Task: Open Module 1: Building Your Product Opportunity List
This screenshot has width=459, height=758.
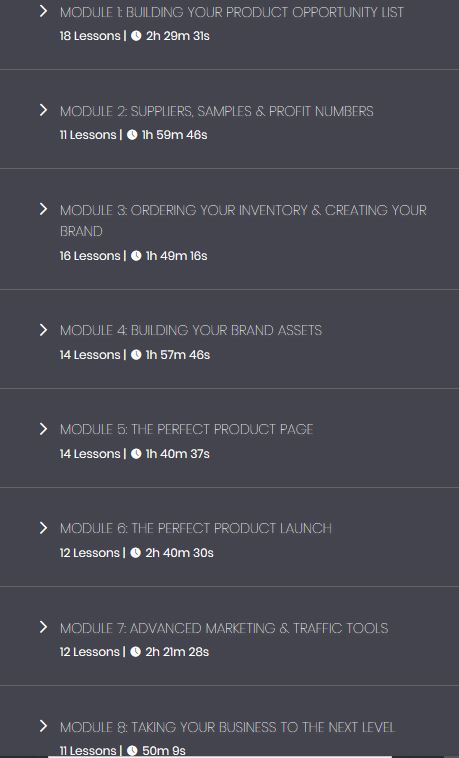Action: pos(232,12)
